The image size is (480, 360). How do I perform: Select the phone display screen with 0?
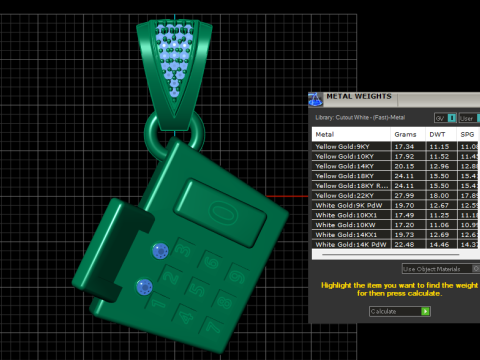click(220, 213)
